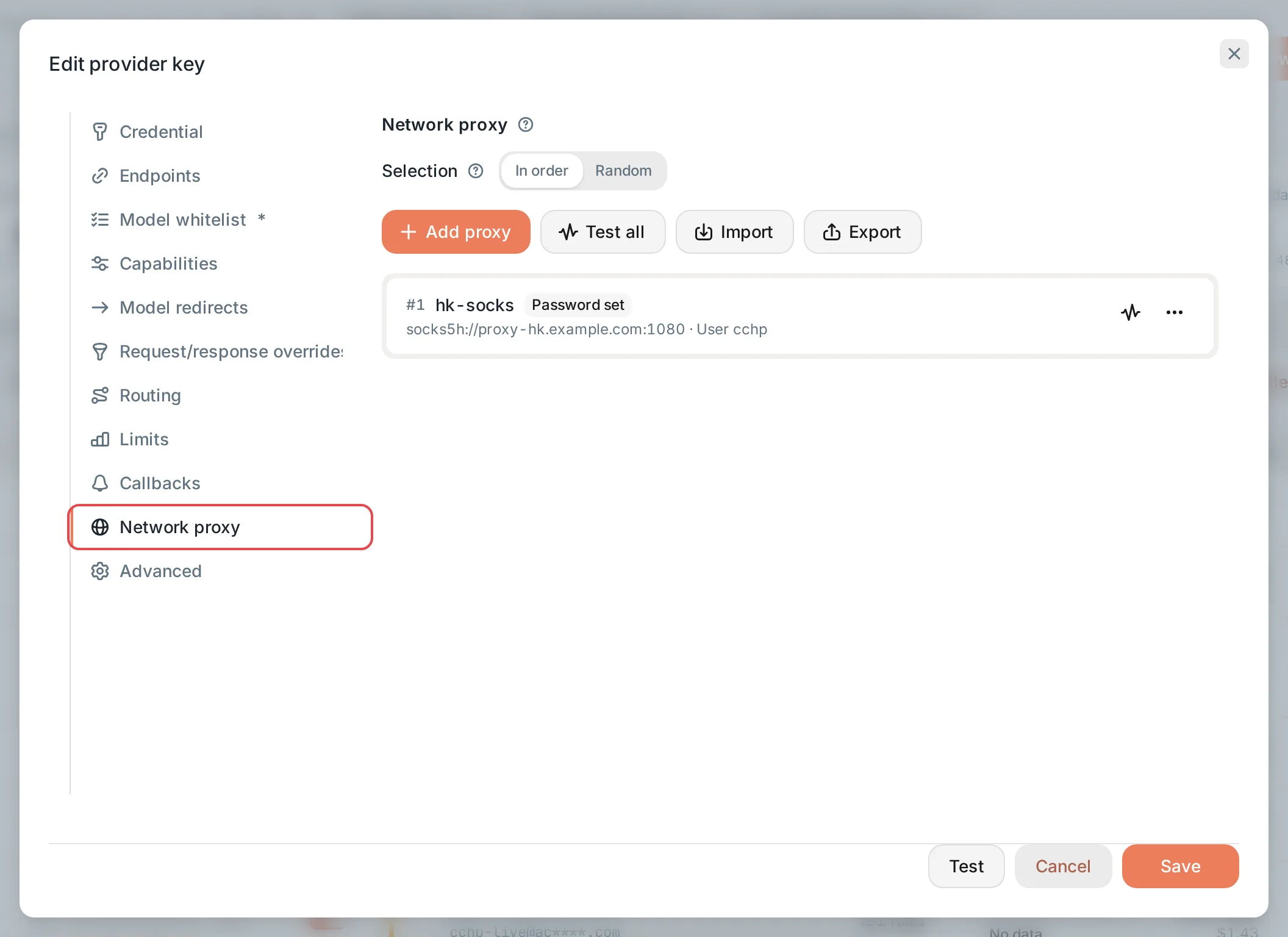This screenshot has height=937, width=1288.
Task: Open the Credential section
Action: coord(220,132)
